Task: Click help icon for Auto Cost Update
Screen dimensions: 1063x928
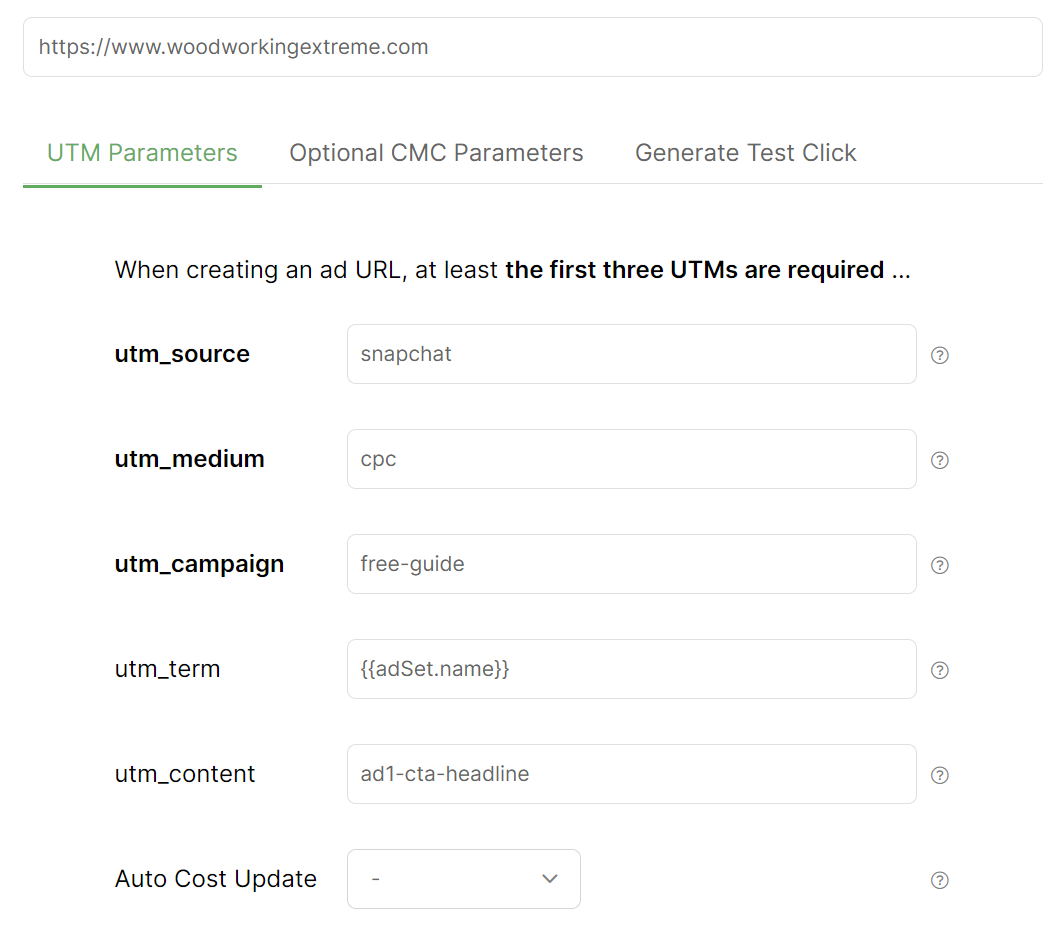Action: coord(939,880)
